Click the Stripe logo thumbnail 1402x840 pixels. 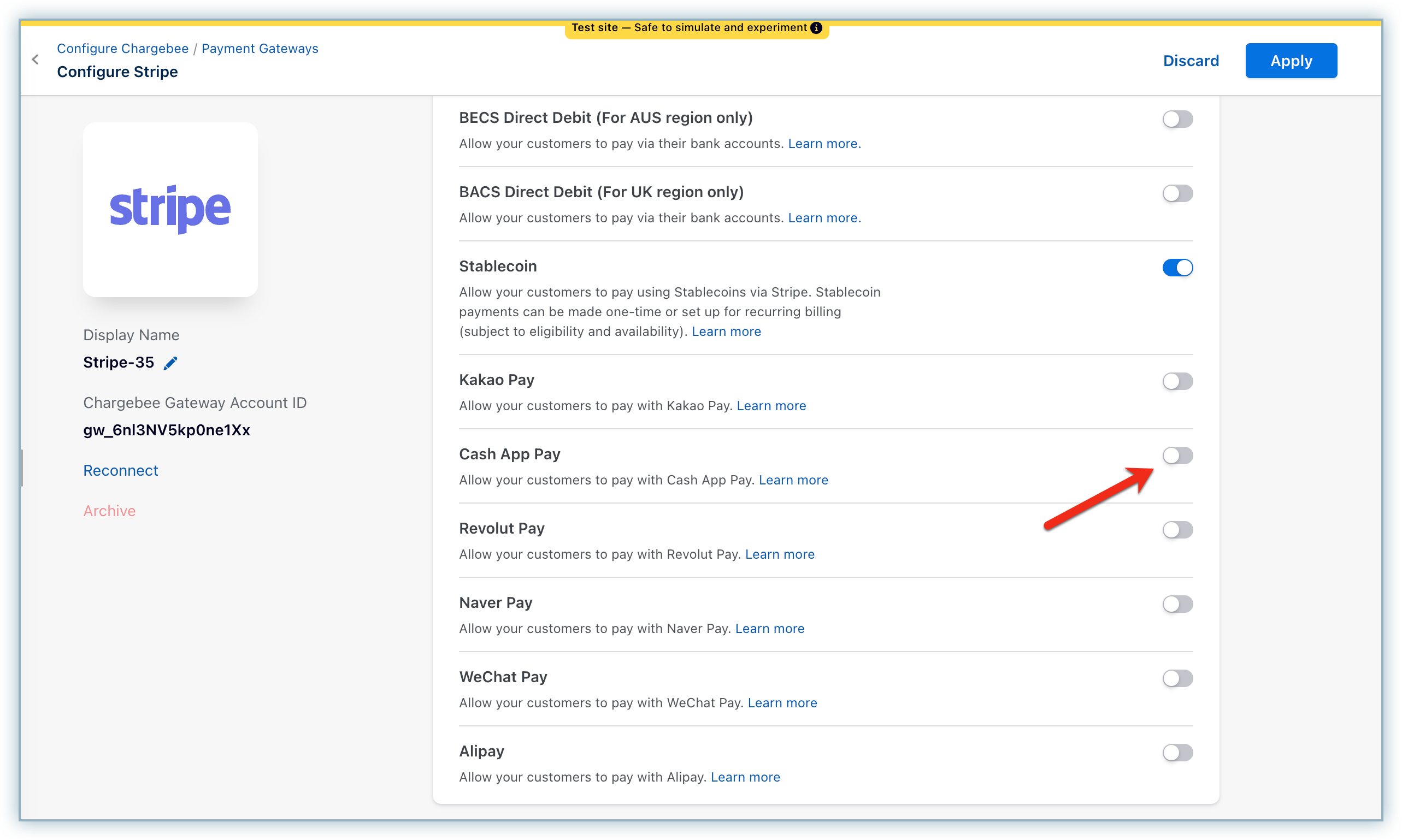click(170, 209)
